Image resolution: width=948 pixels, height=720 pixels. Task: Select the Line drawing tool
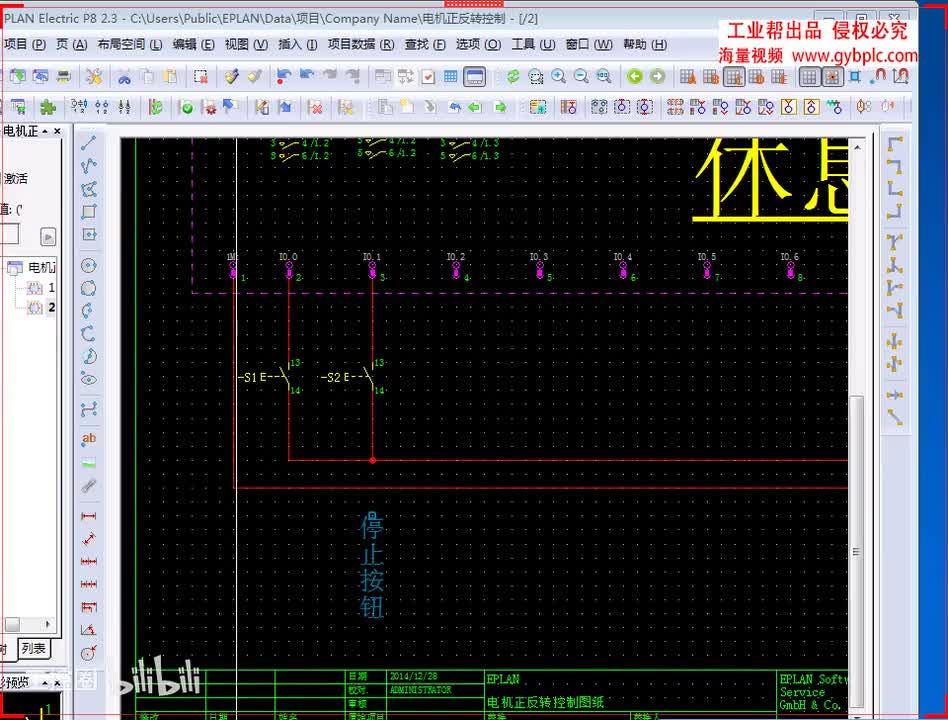click(89, 143)
